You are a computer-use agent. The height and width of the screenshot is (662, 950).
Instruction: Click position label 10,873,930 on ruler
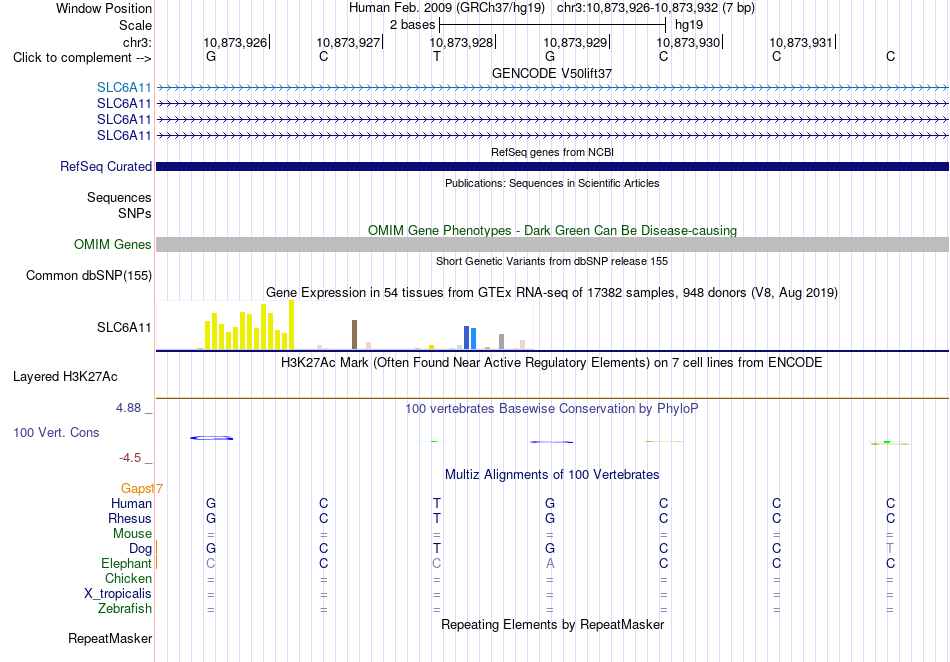(x=688, y=42)
